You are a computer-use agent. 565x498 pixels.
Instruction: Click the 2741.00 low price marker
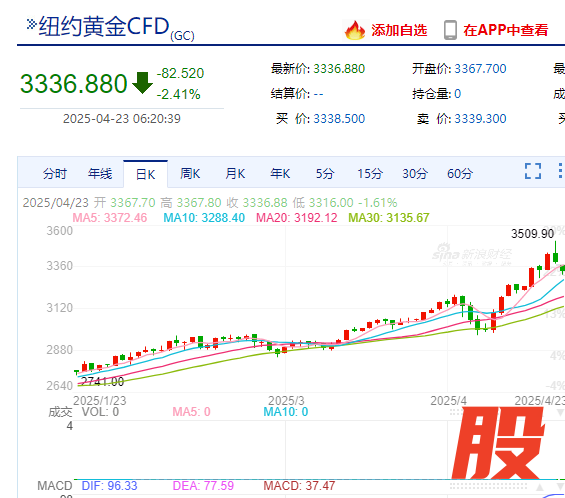102,382
